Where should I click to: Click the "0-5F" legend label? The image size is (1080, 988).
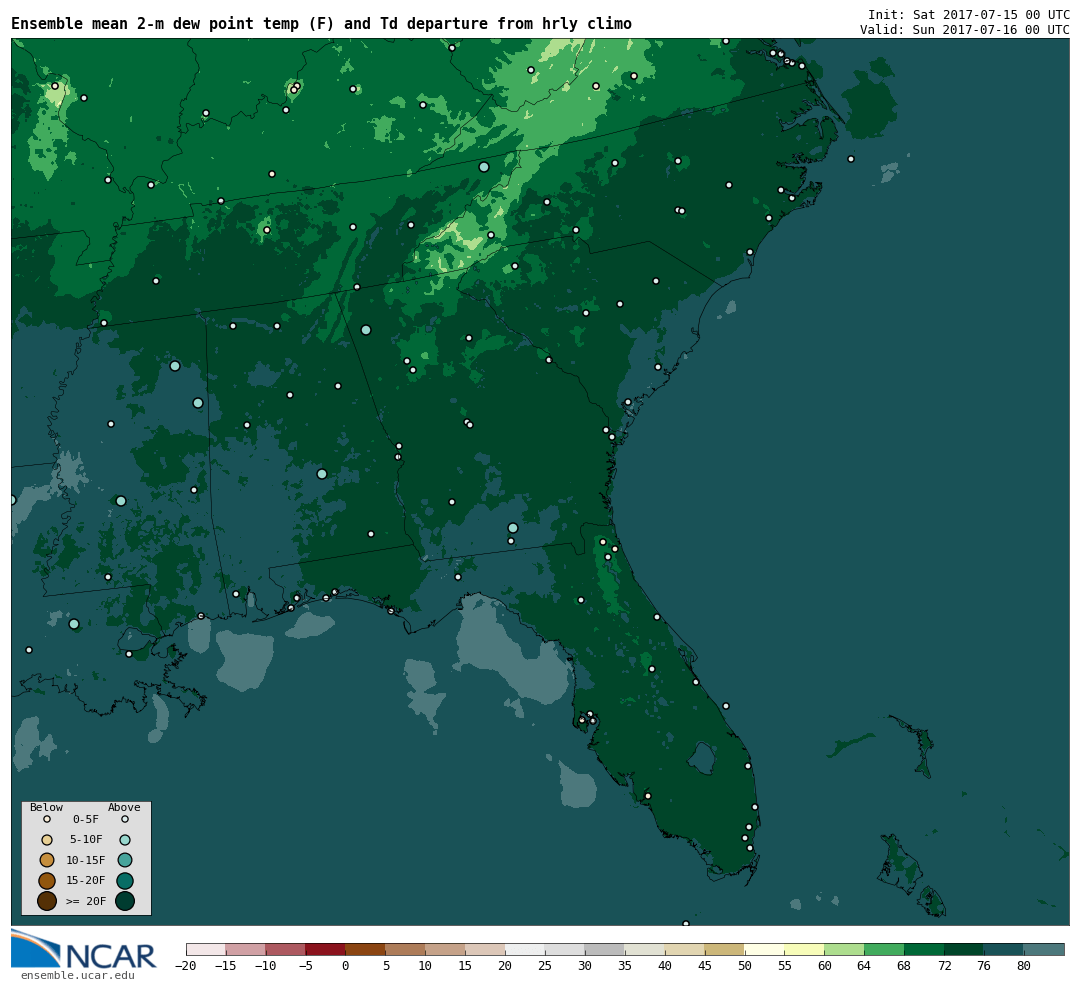tap(86, 820)
